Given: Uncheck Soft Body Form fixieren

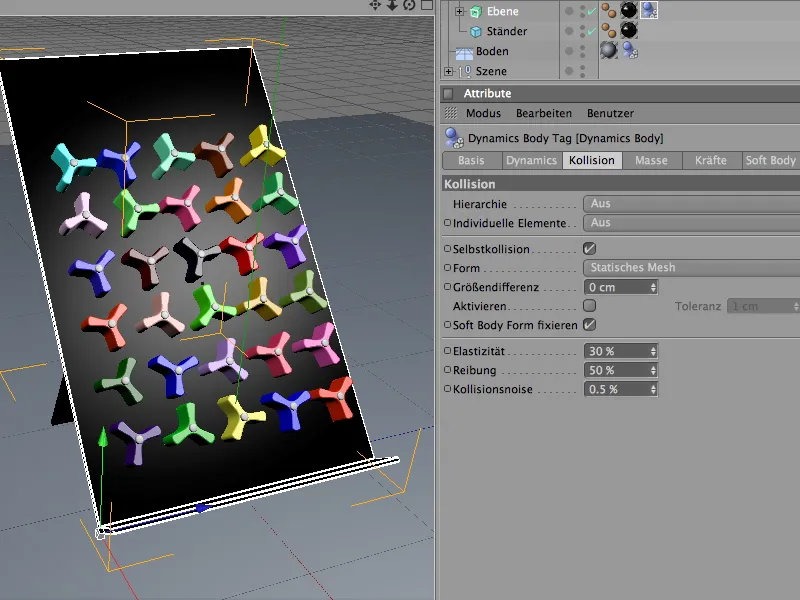Looking at the screenshot, I should click(590, 325).
